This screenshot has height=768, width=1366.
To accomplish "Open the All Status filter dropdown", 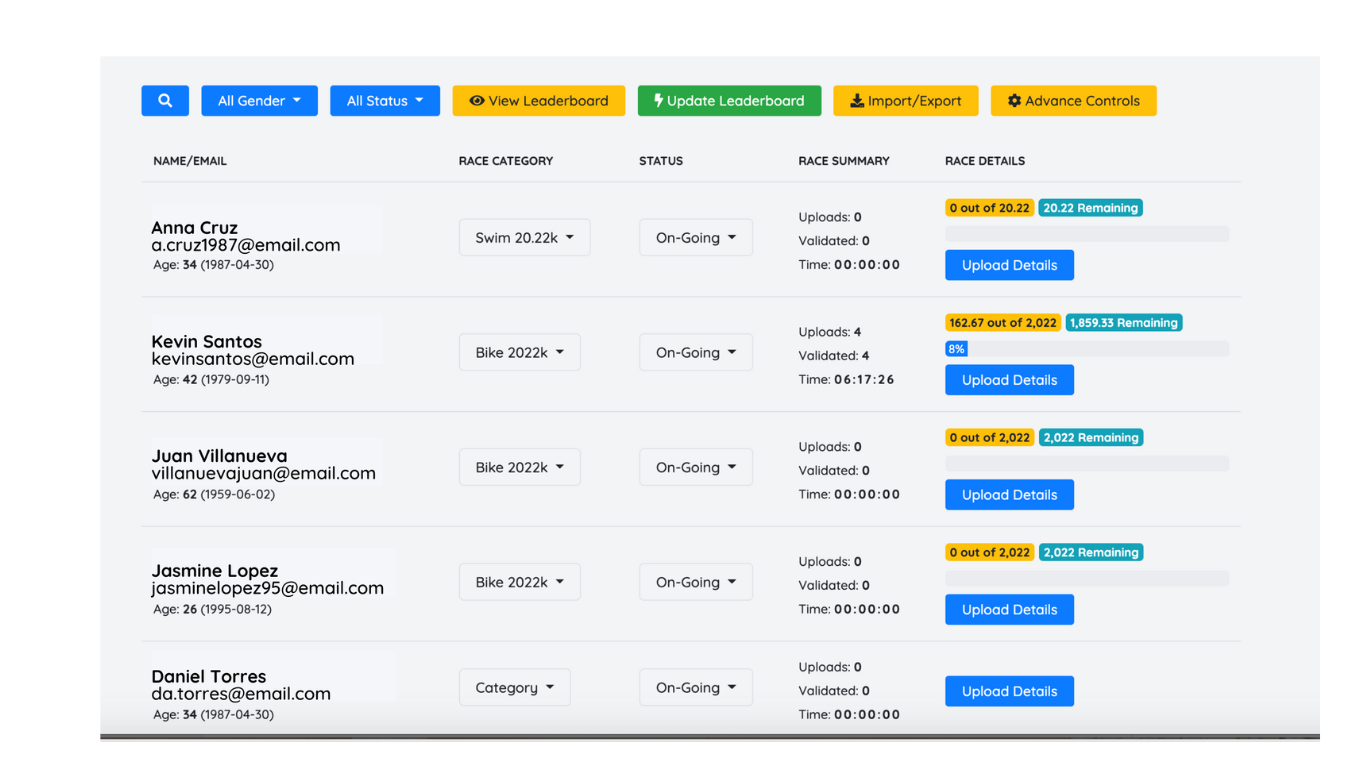I will click(385, 101).
